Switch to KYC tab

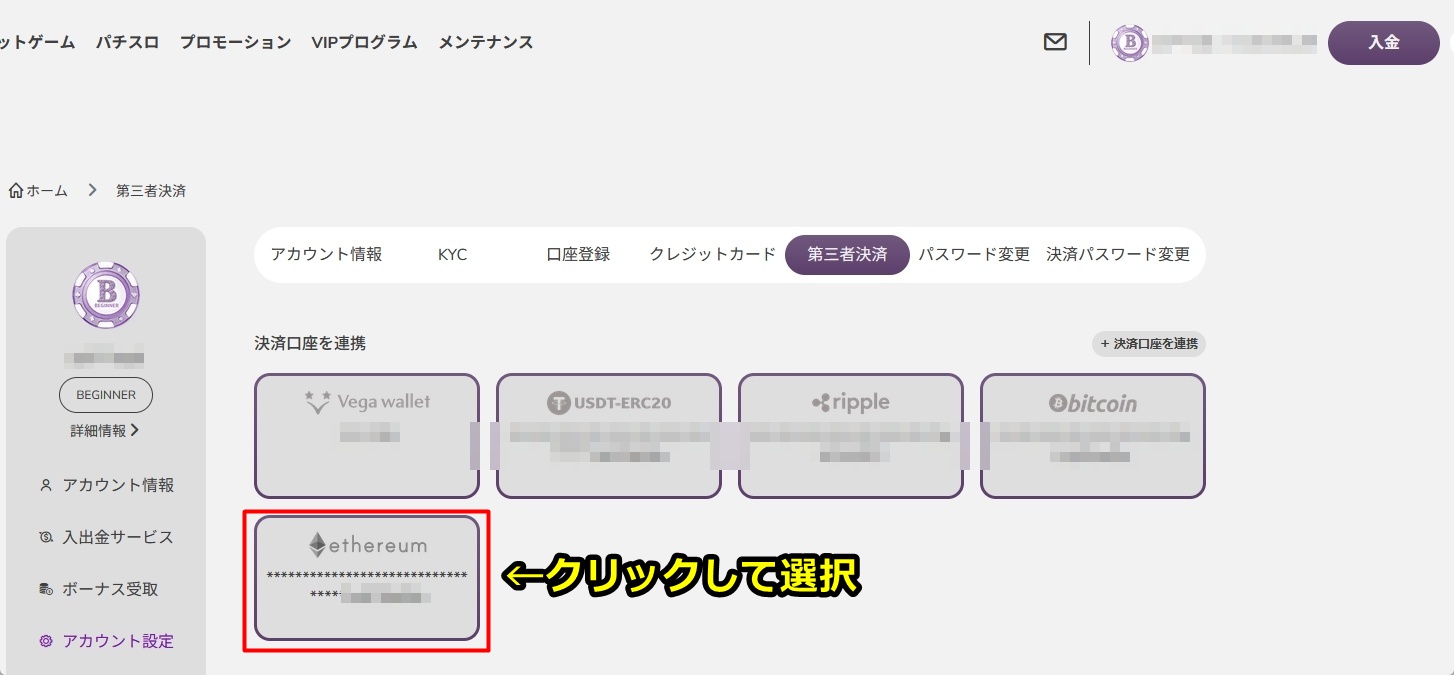[x=452, y=254]
